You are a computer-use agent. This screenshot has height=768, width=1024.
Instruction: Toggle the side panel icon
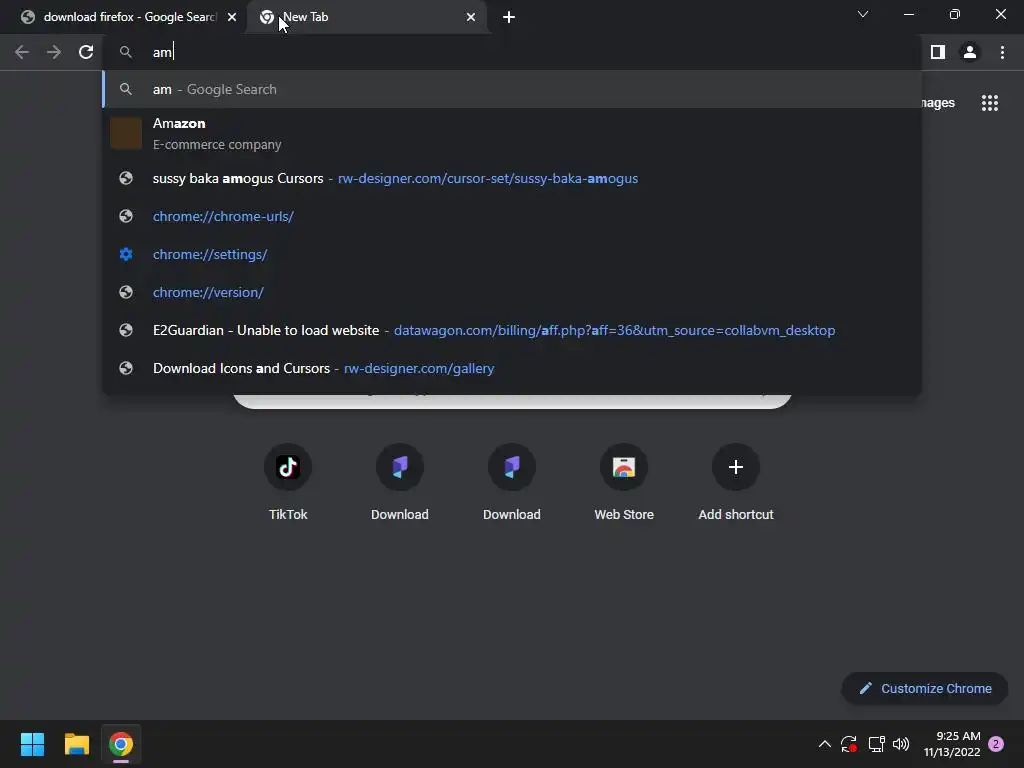coord(938,52)
